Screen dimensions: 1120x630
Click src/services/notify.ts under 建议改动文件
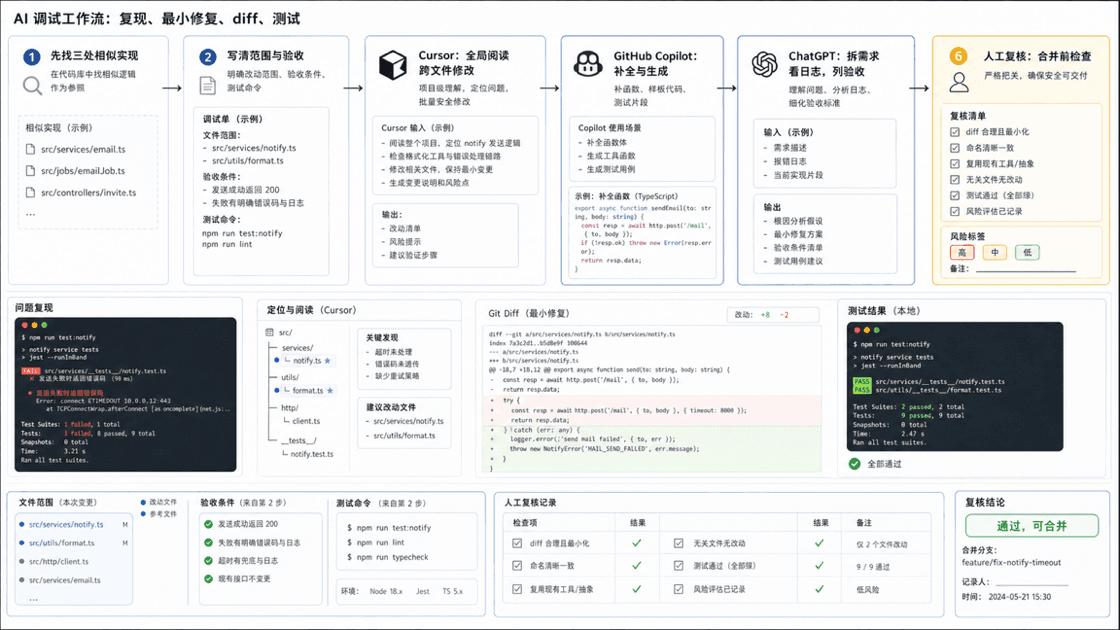[x=408, y=421]
